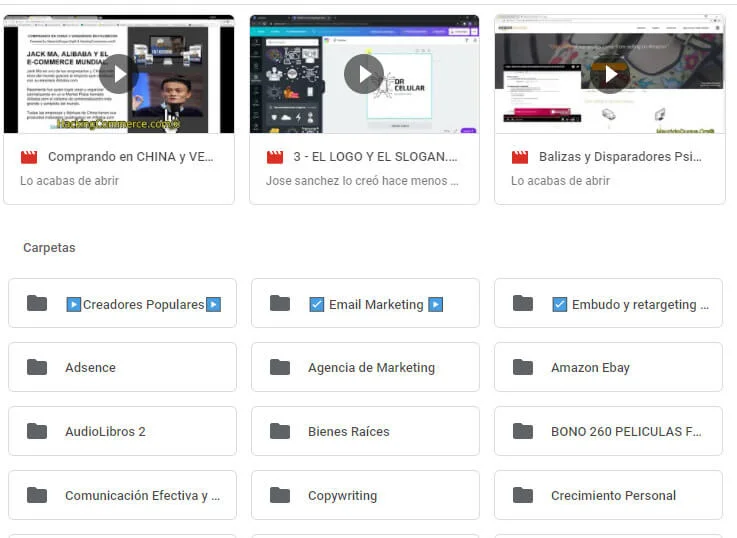The image size is (737, 538).
Task: Click the Comunicación Efectiva folder icon
Action: [x=37, y=495]
